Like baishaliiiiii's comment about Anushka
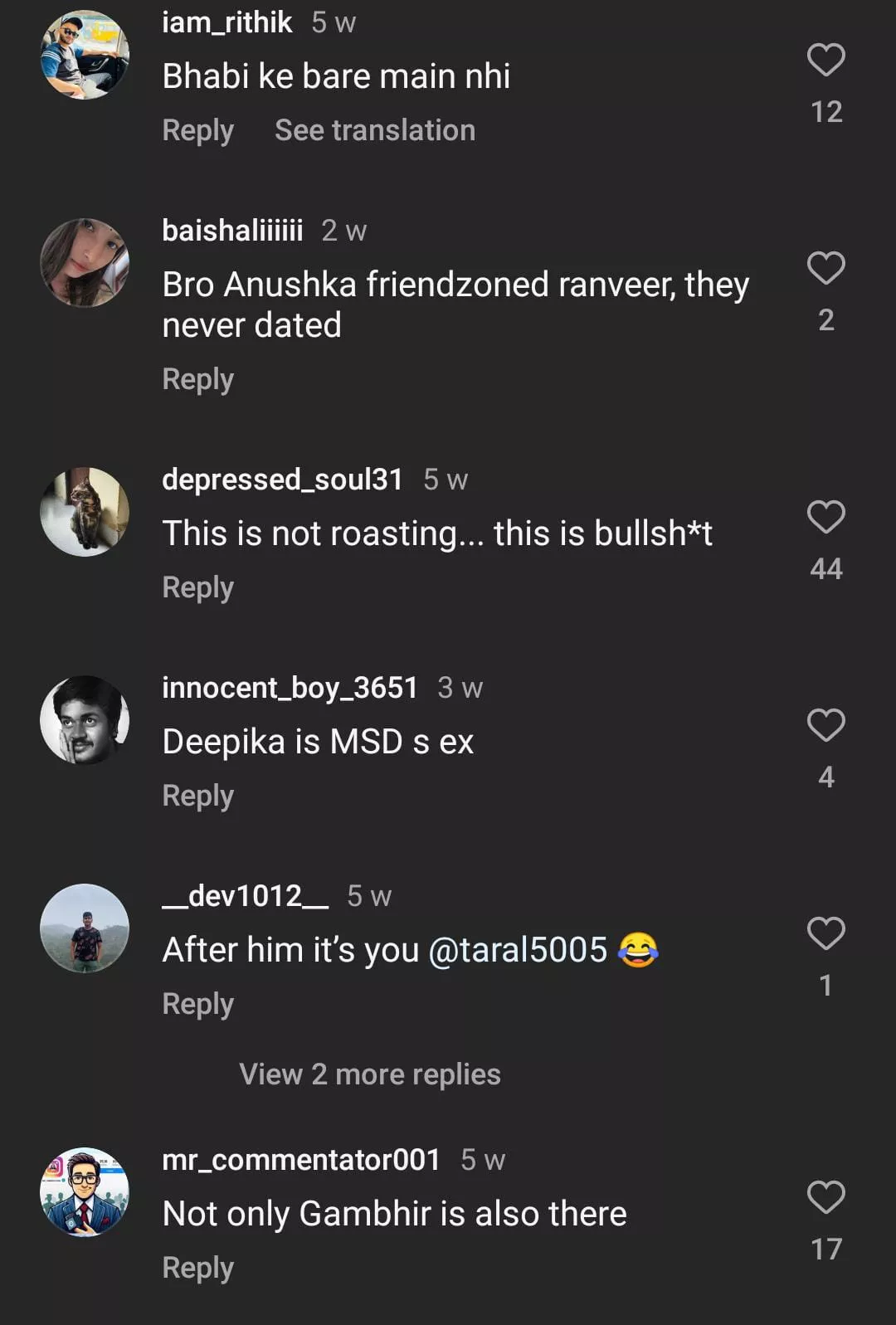Image resolution: width=896 pixels, height=1325 pixels. pyautogui.click(x=825, y=269)
